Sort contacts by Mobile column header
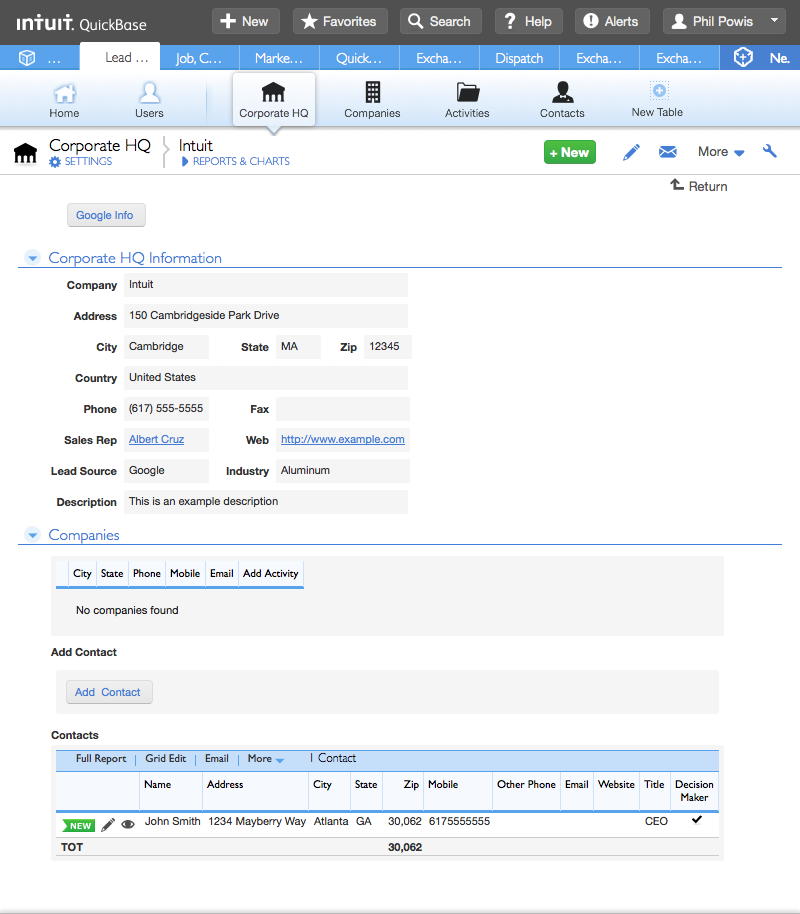Screen dimensions: 800x914 (x=443, y=785)
